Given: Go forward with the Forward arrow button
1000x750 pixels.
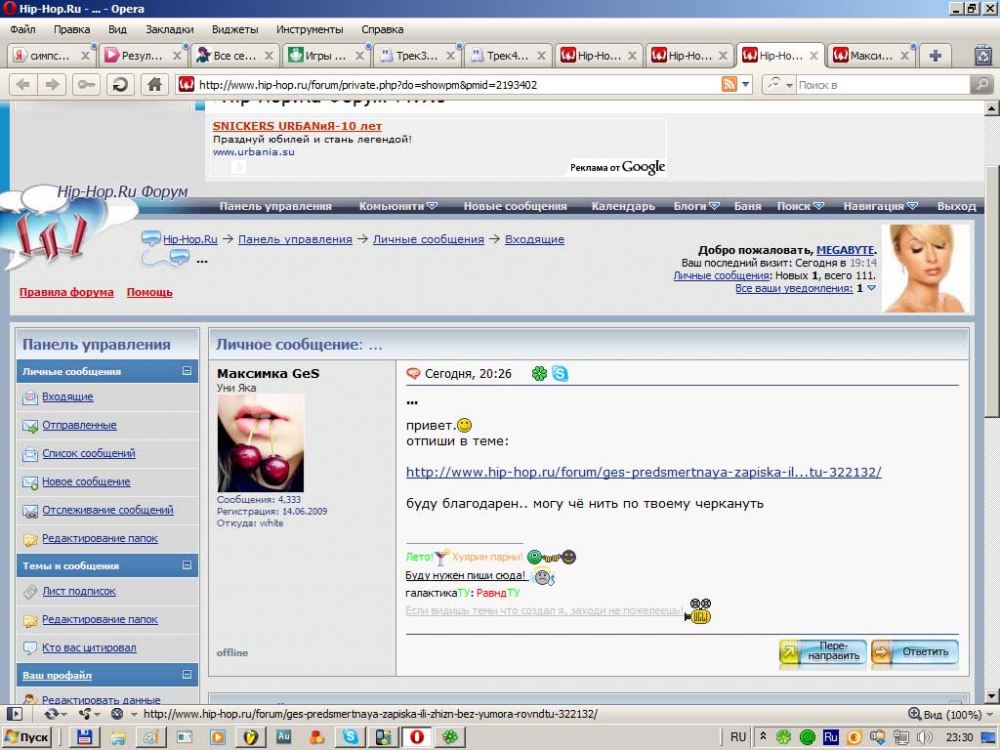Looking at the screenshot, I should [x=52, y=84].
